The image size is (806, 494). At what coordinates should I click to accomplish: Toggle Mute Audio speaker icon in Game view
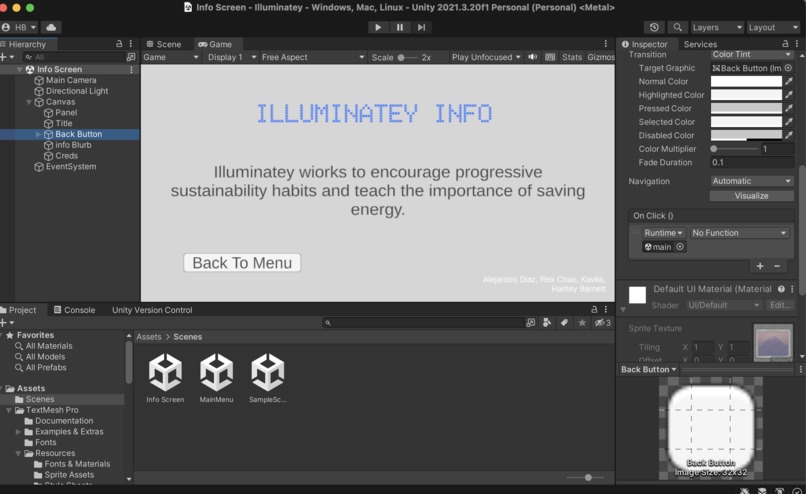tap(533, 57)
